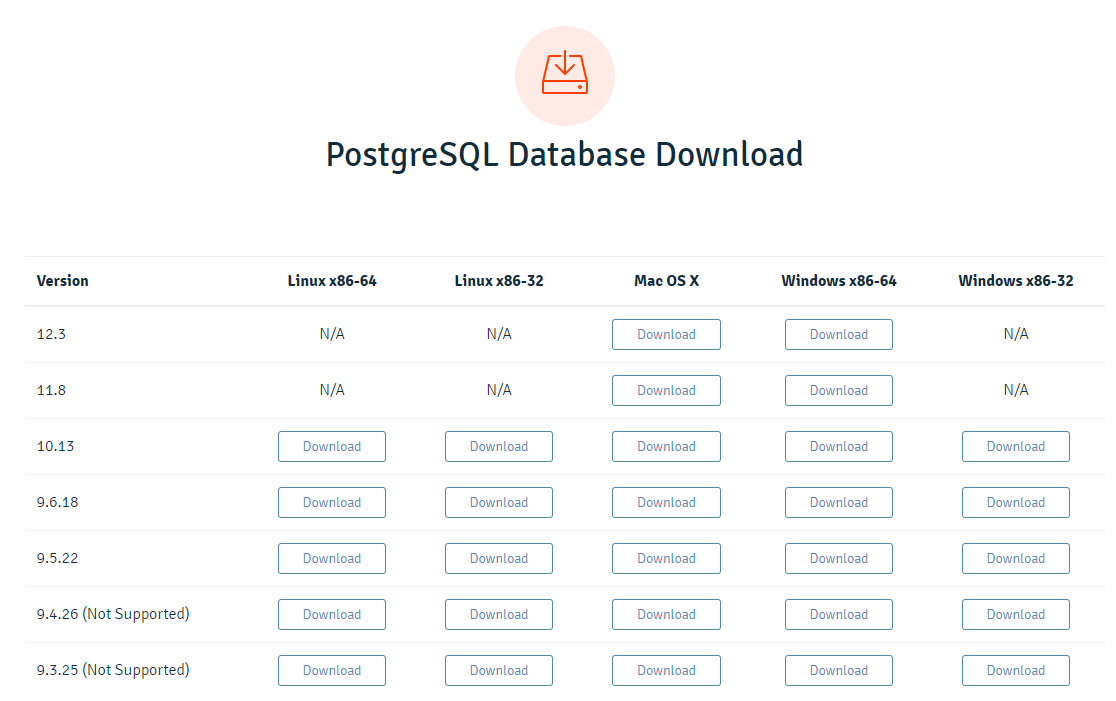This screenshot has height=701, width=1116.
Task: Download version 12.3 for Windows x86-64
Action: click(x=838, y=334)
